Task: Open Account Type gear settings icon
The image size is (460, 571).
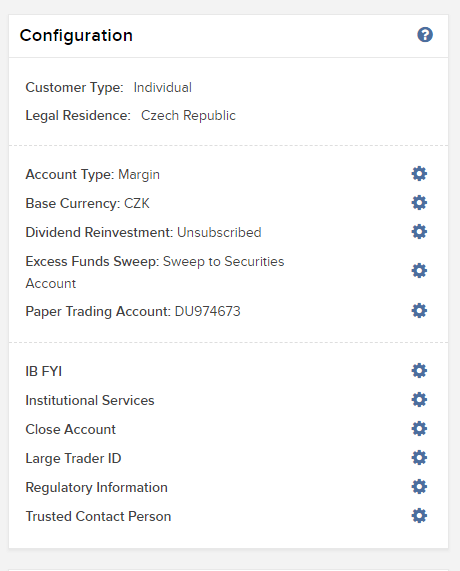Action: click(x=419, y=174)
